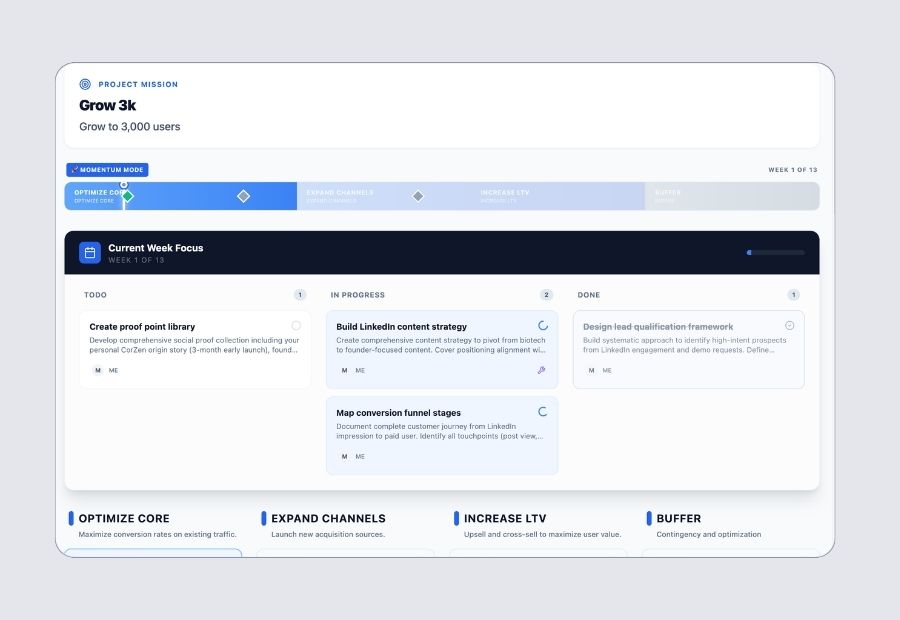This screenshot has height=620, width=900.
Task: Click the TODO column header
Action: (x=95, y=295)
